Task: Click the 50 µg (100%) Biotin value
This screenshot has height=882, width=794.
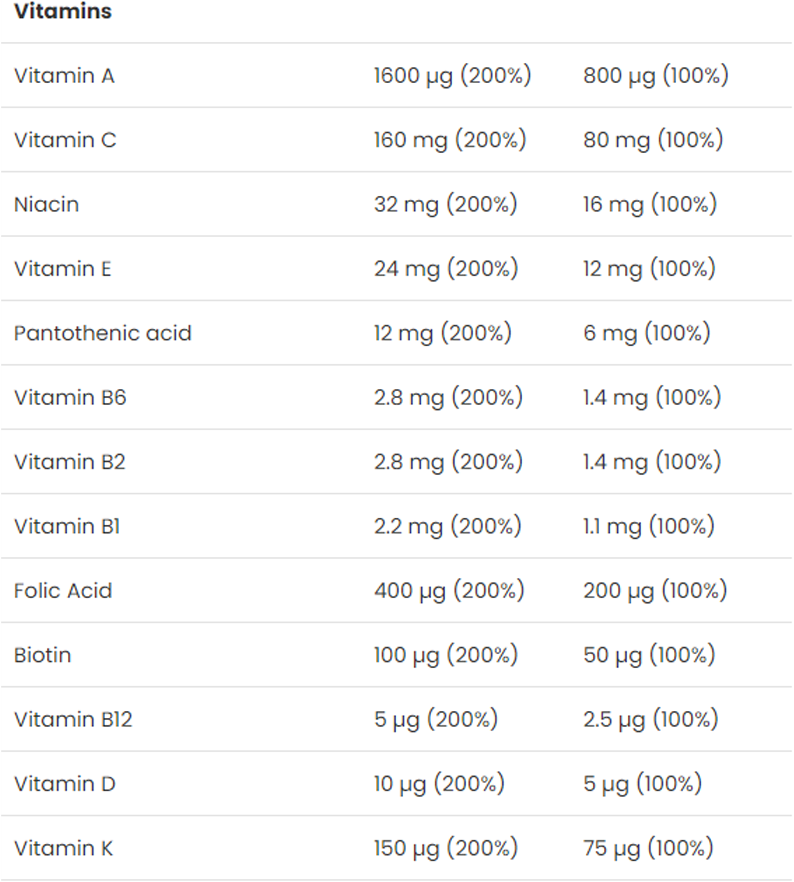Action: point(649,655)
